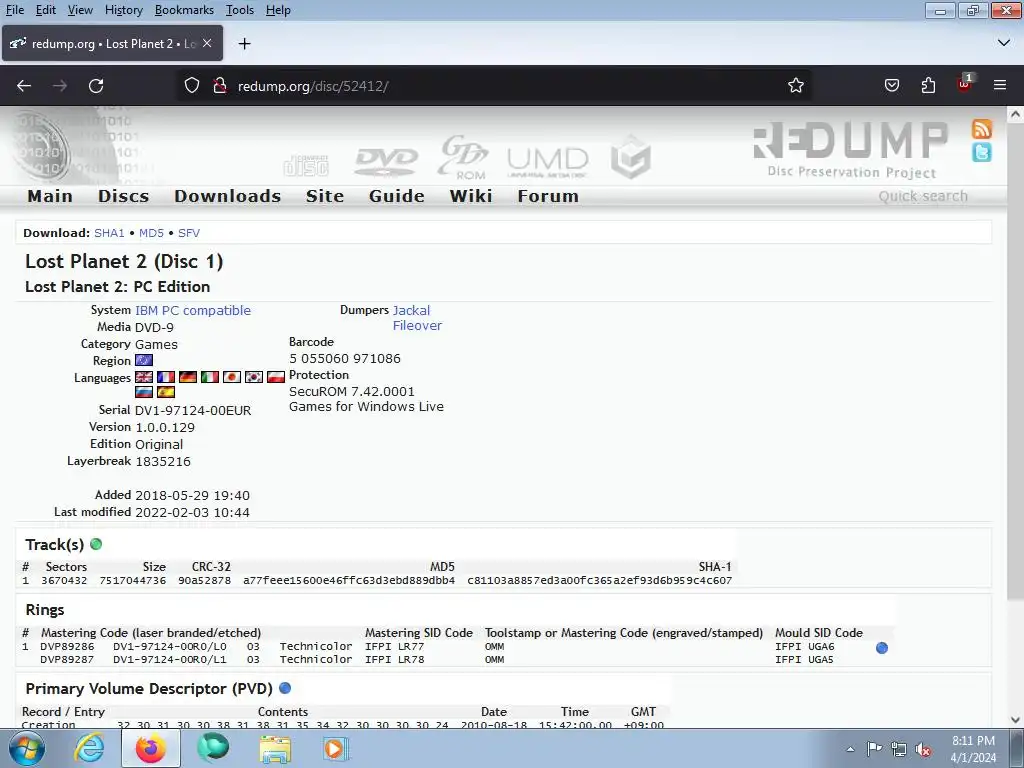Reload the redump.org page
This screenshot has width=1024, height=768.
[96, 86]
